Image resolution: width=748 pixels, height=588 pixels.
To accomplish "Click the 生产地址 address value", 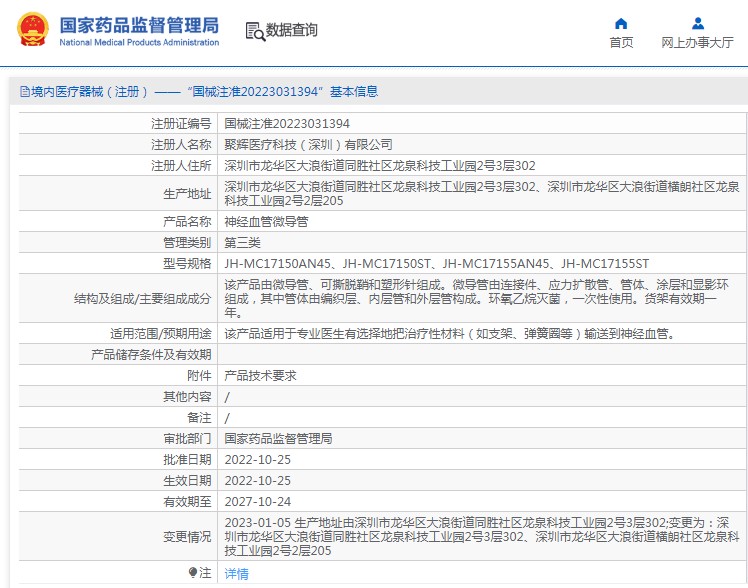I will pos(482,194).
